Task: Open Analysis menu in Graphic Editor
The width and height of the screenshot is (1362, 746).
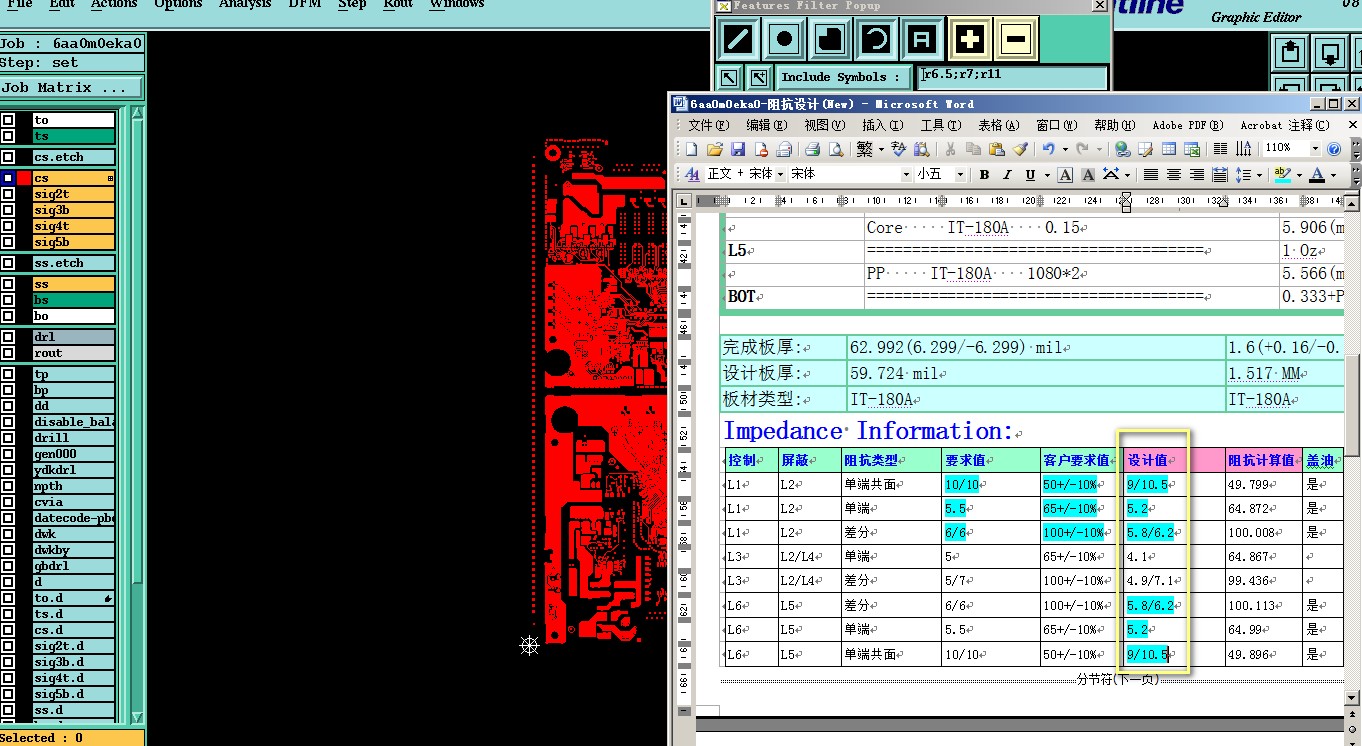Action: (x=245, y=4)
